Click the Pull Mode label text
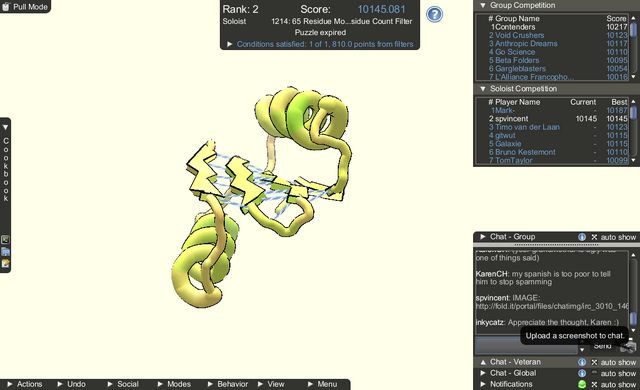Image resolution: width=640 pixels, height=390 pixels. tap(30, 7)
